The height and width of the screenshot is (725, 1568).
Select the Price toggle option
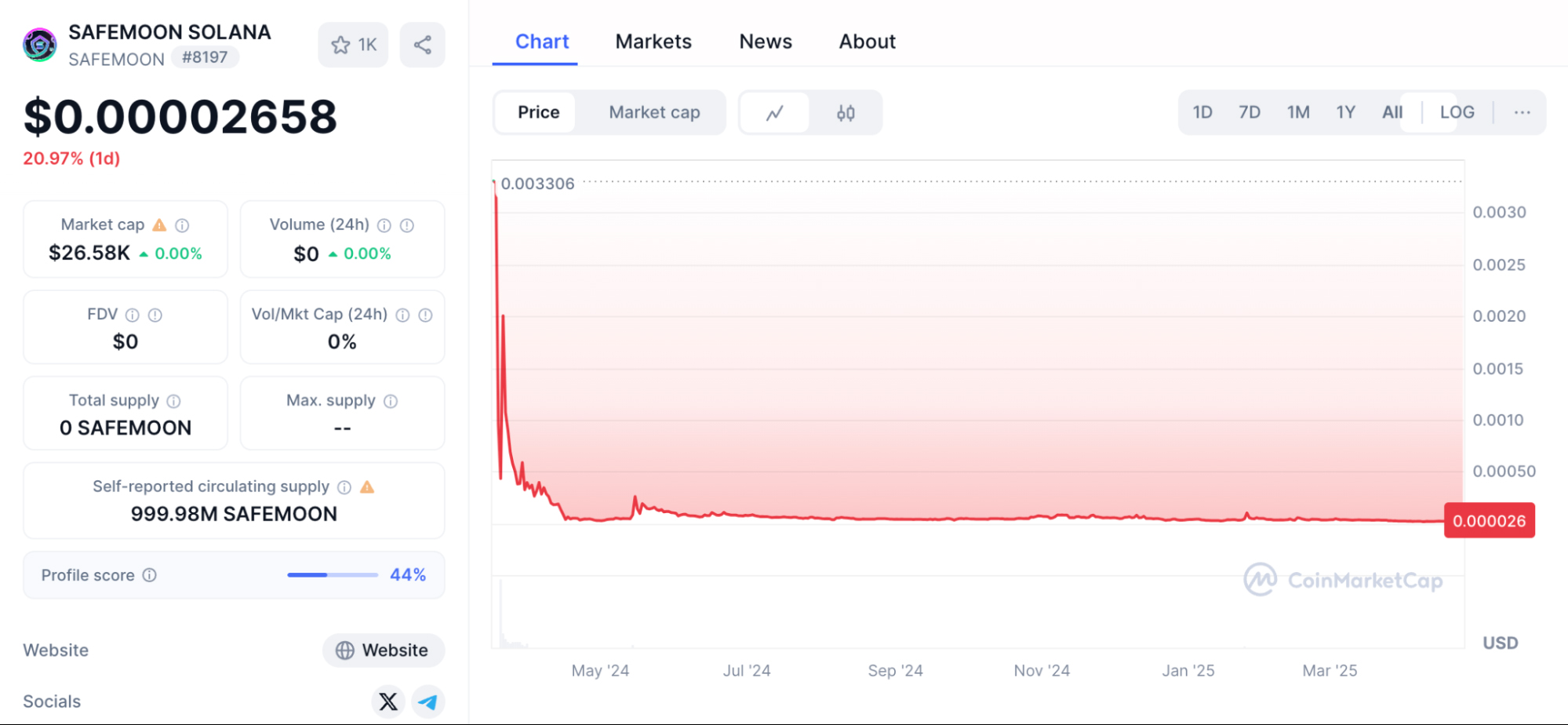click(x=538, y=112)
